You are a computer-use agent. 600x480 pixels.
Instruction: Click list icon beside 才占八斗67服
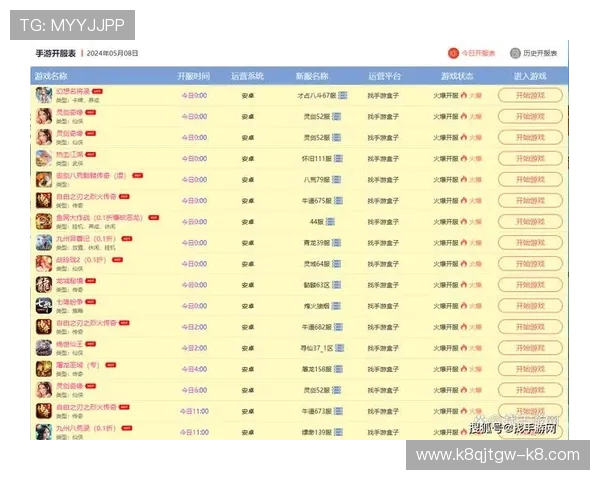tap(343, 95)
